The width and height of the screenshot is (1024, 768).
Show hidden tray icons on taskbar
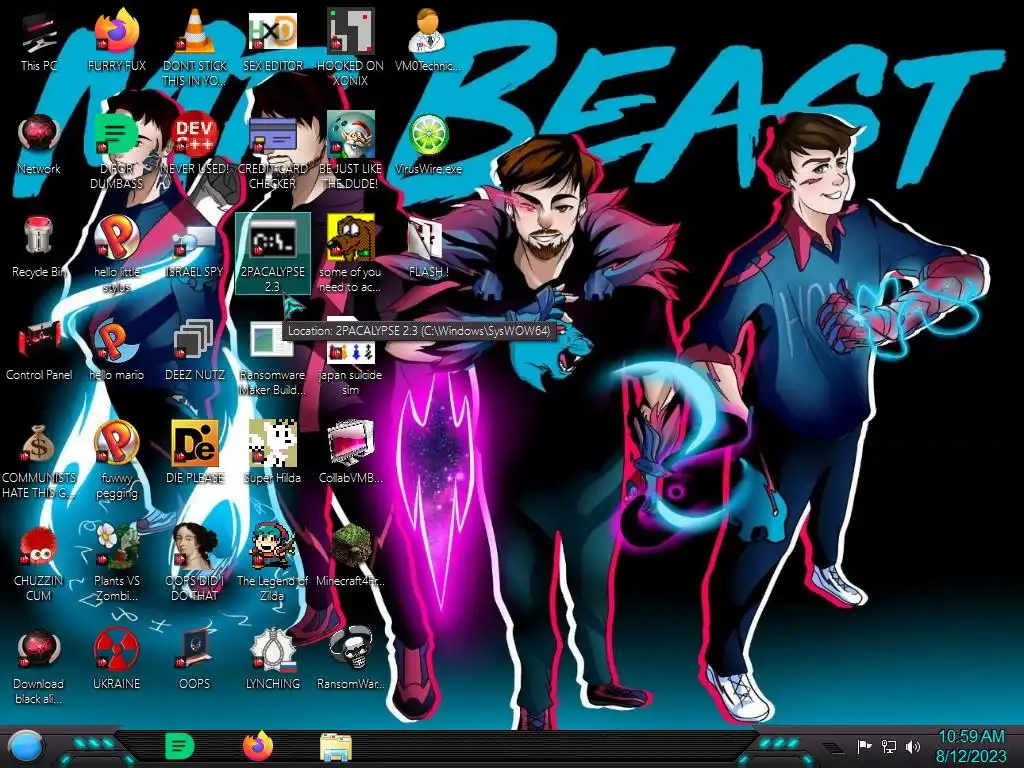(x=833, y=748)
